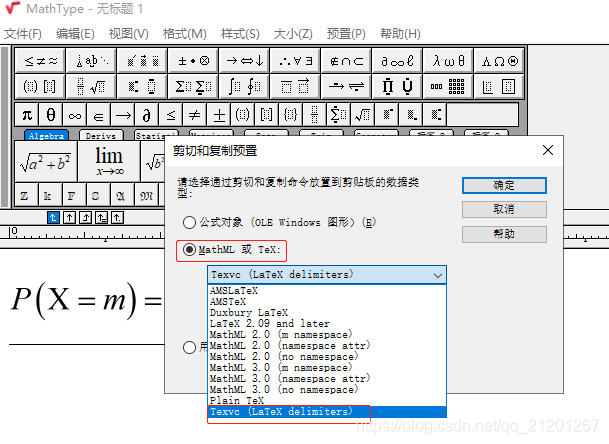Open uppercase Greek letters palette
The image size is (609, 444).
pos(499,61)
